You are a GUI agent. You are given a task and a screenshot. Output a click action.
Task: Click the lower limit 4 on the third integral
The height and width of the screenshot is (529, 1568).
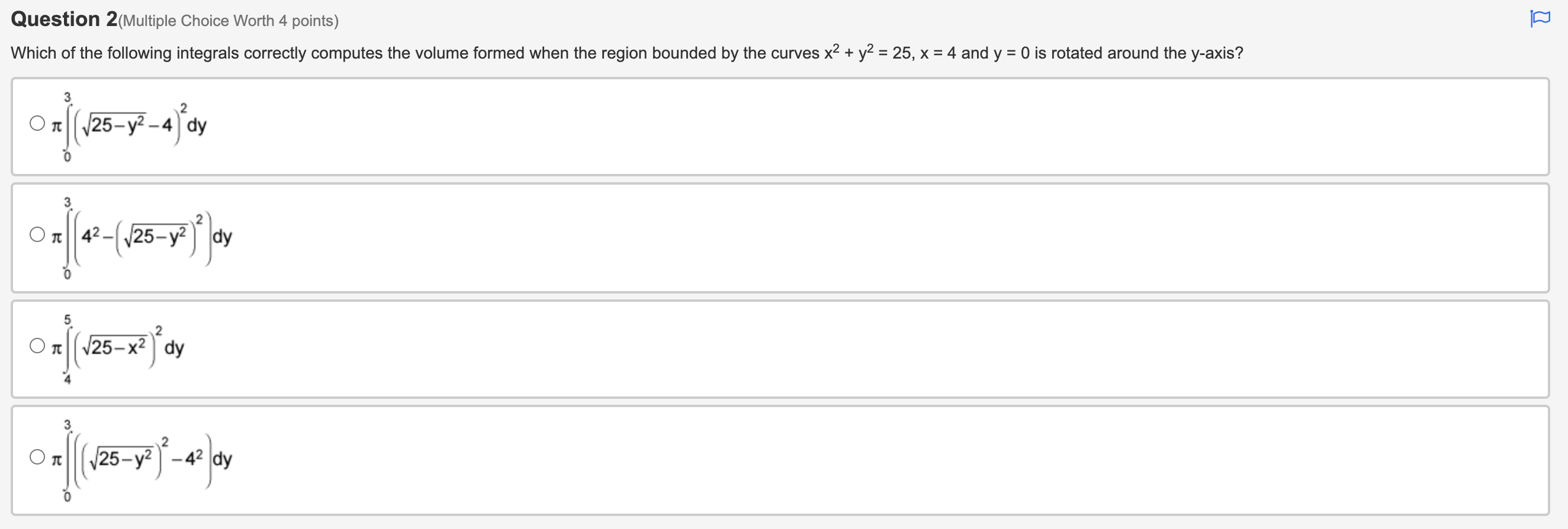tap(68, 379)
